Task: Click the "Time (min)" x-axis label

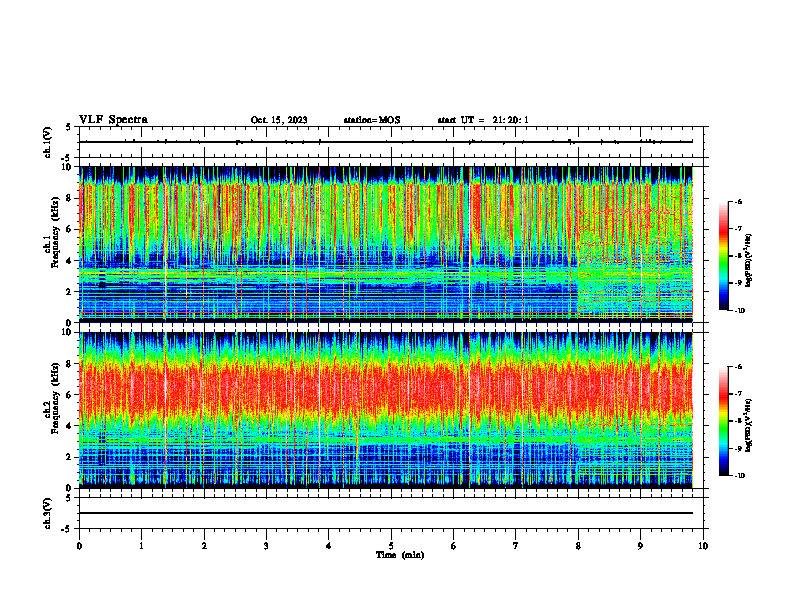Action: 400,555
